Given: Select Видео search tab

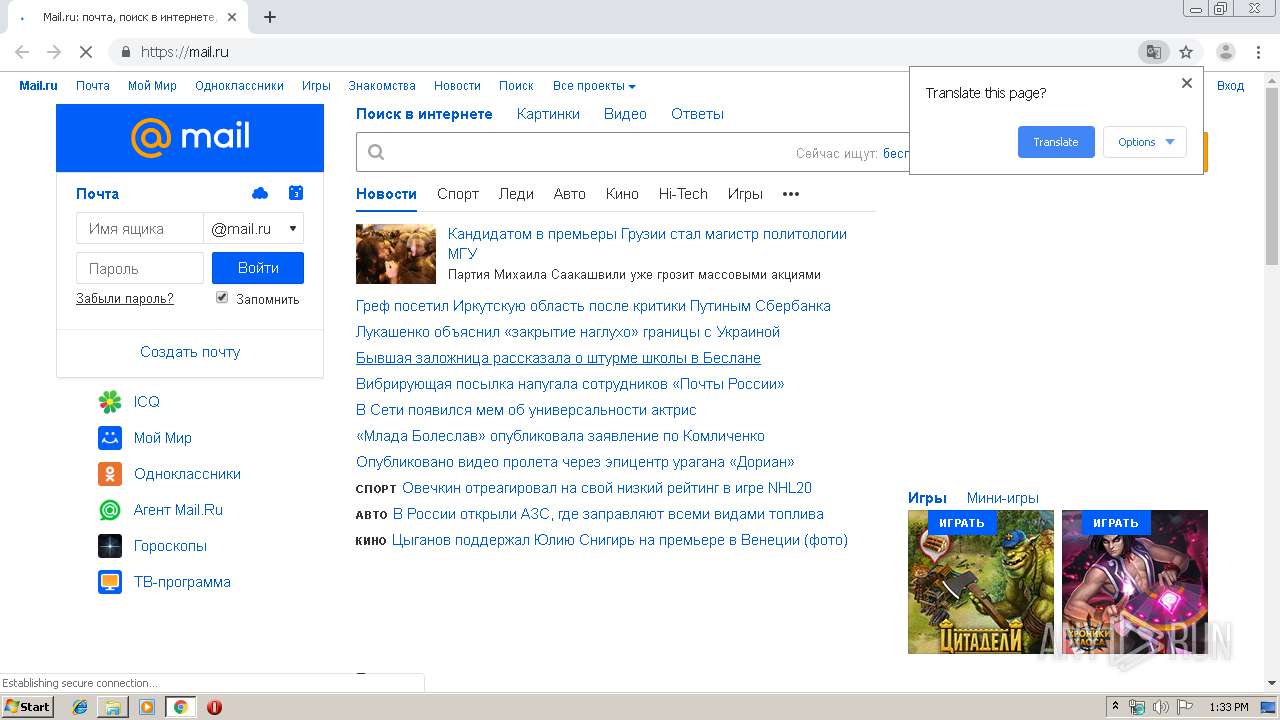Looking at the screenshot, I should (625, 114).
